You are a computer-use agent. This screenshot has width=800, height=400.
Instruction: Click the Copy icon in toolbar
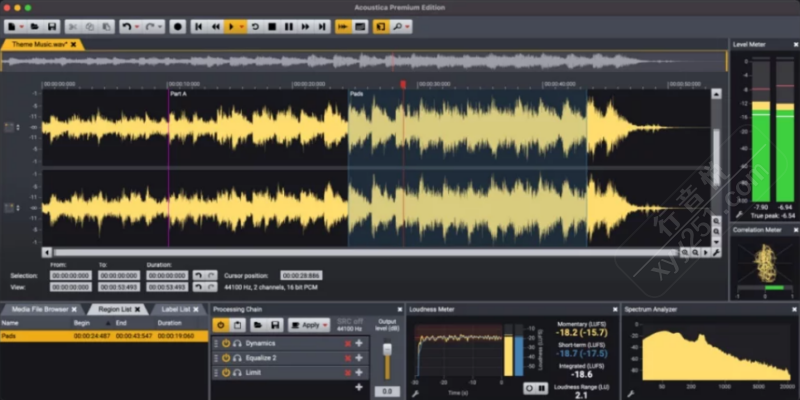point(89,27)
